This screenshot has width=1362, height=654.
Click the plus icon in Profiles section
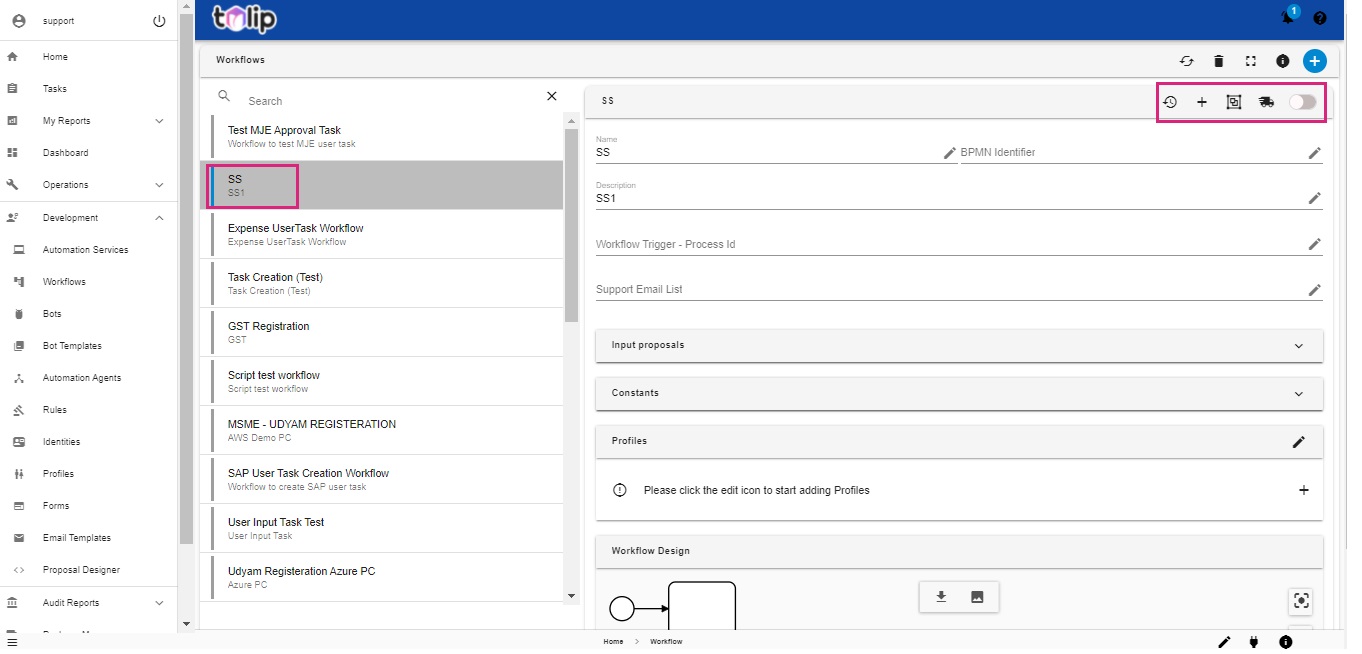1304,490
